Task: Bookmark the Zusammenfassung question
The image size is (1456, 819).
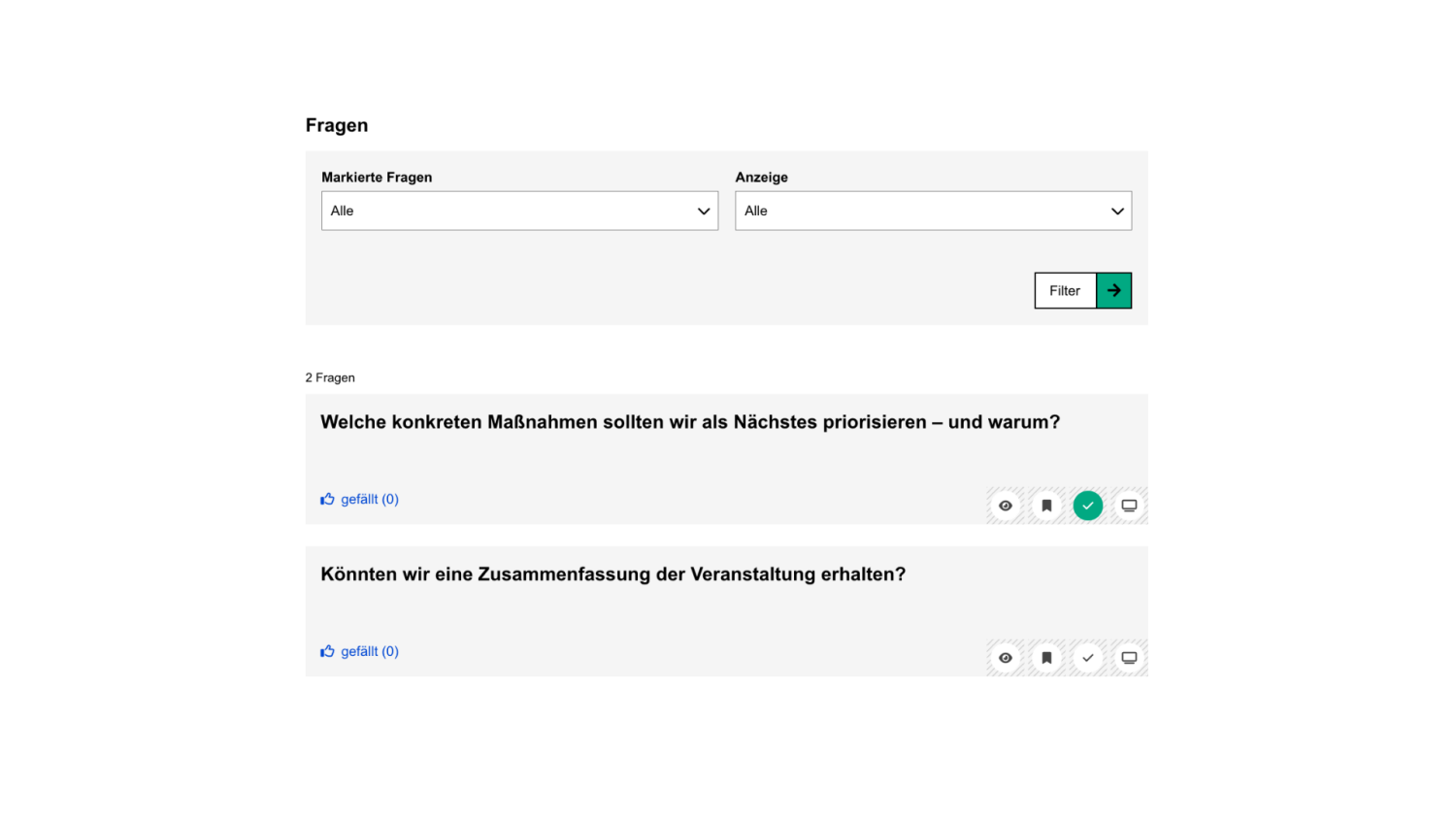Action: (1046, 657)
